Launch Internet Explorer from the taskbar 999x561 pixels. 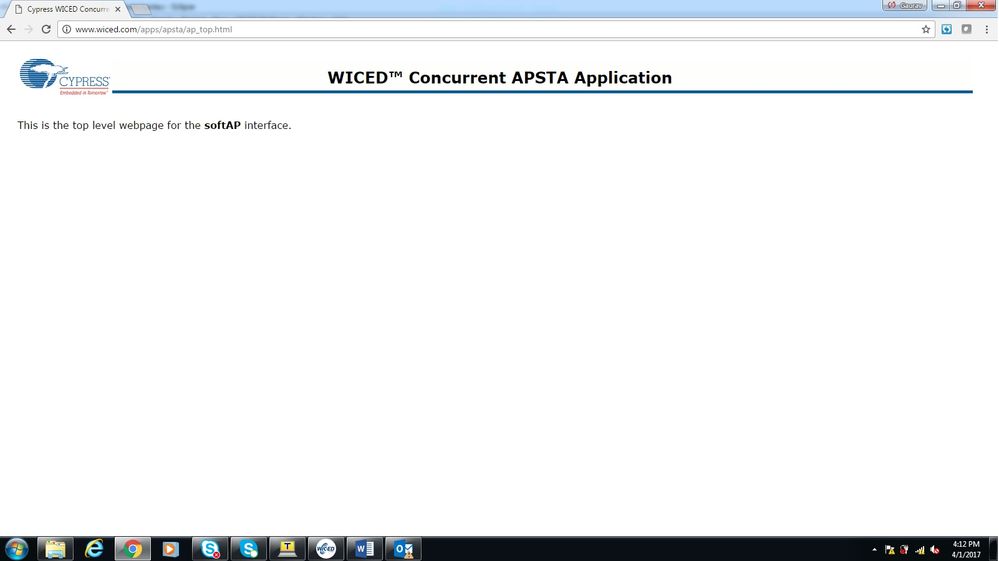[94, 549]
